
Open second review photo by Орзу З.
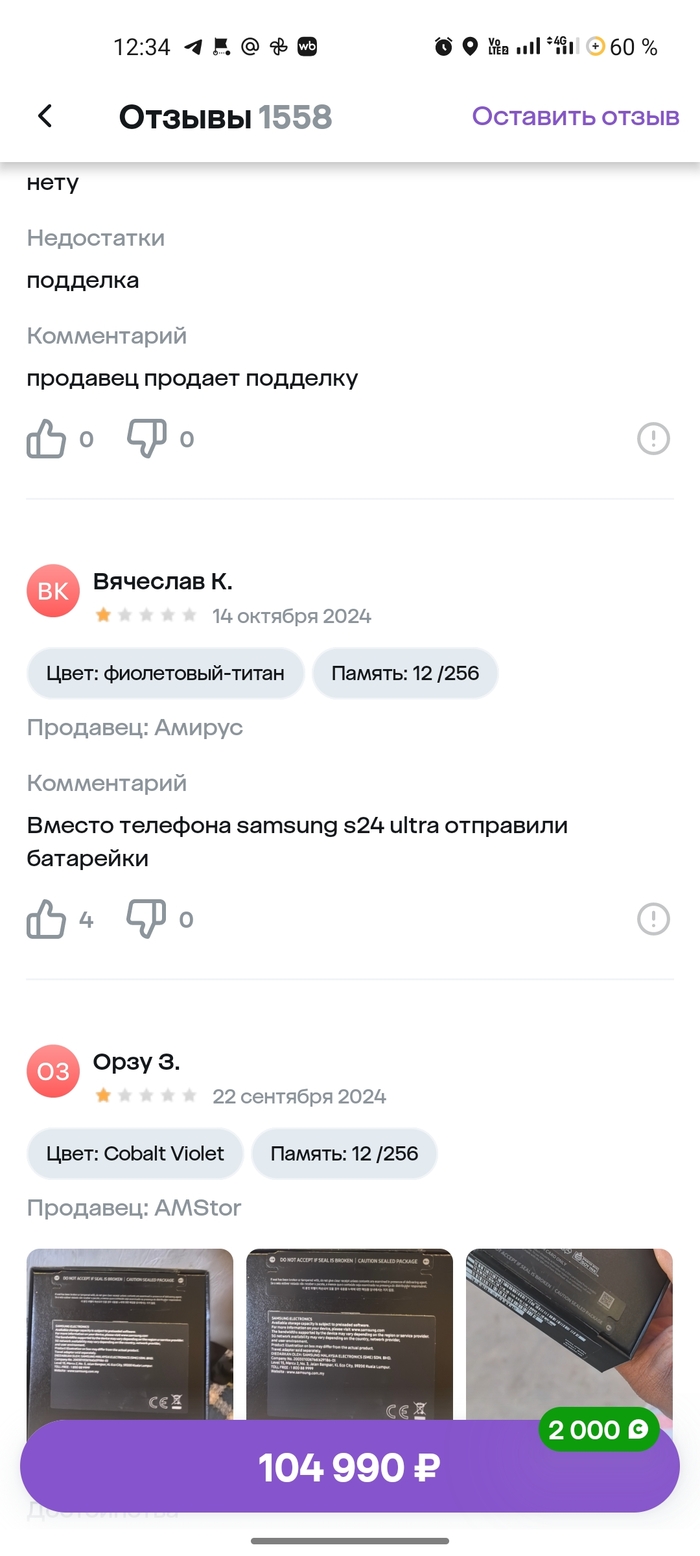point(349,1335)
